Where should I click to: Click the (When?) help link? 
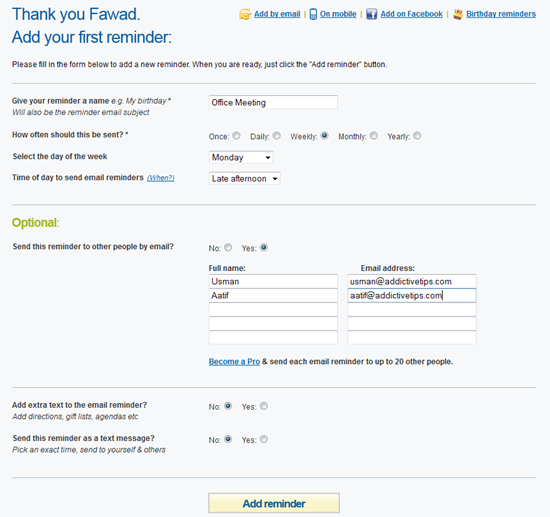[161, 178]
